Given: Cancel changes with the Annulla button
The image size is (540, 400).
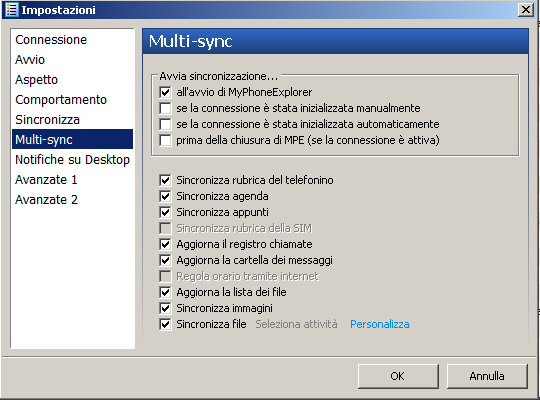Looking at the screenshot, I should tap(487, 376).
